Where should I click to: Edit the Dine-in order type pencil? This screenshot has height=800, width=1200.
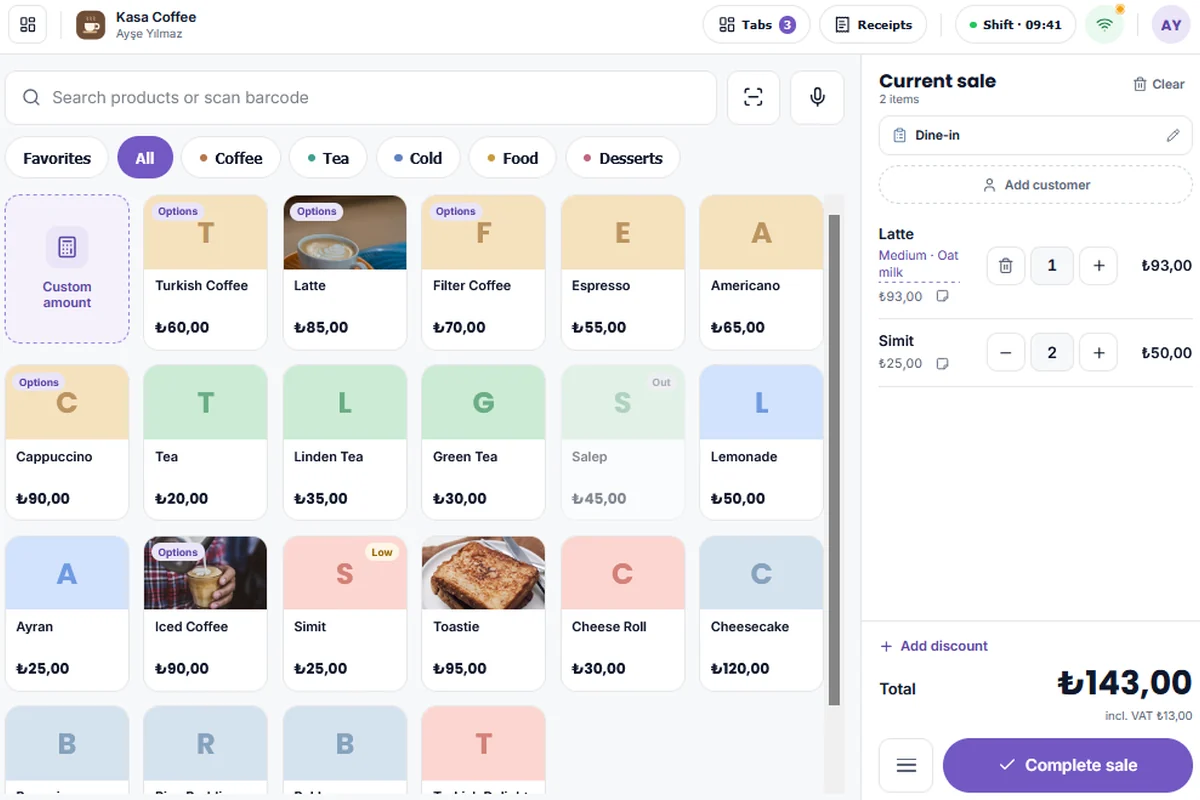tap(1173, 135)
